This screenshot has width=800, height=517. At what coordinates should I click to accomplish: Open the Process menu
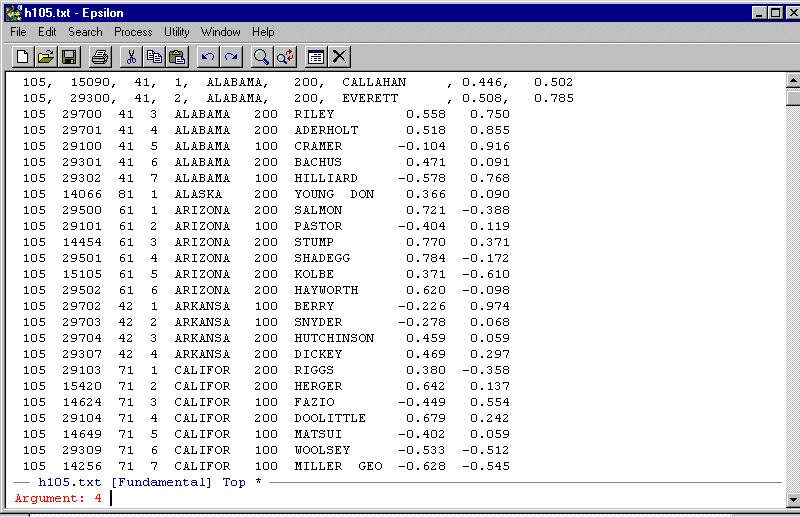pos(133,32)
